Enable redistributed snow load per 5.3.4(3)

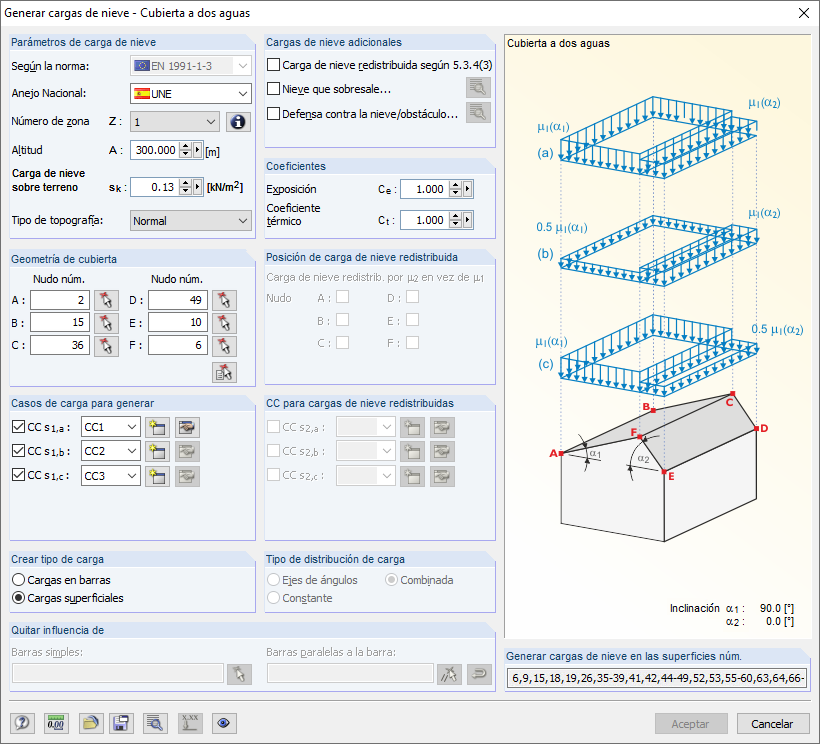coord(274,65)
